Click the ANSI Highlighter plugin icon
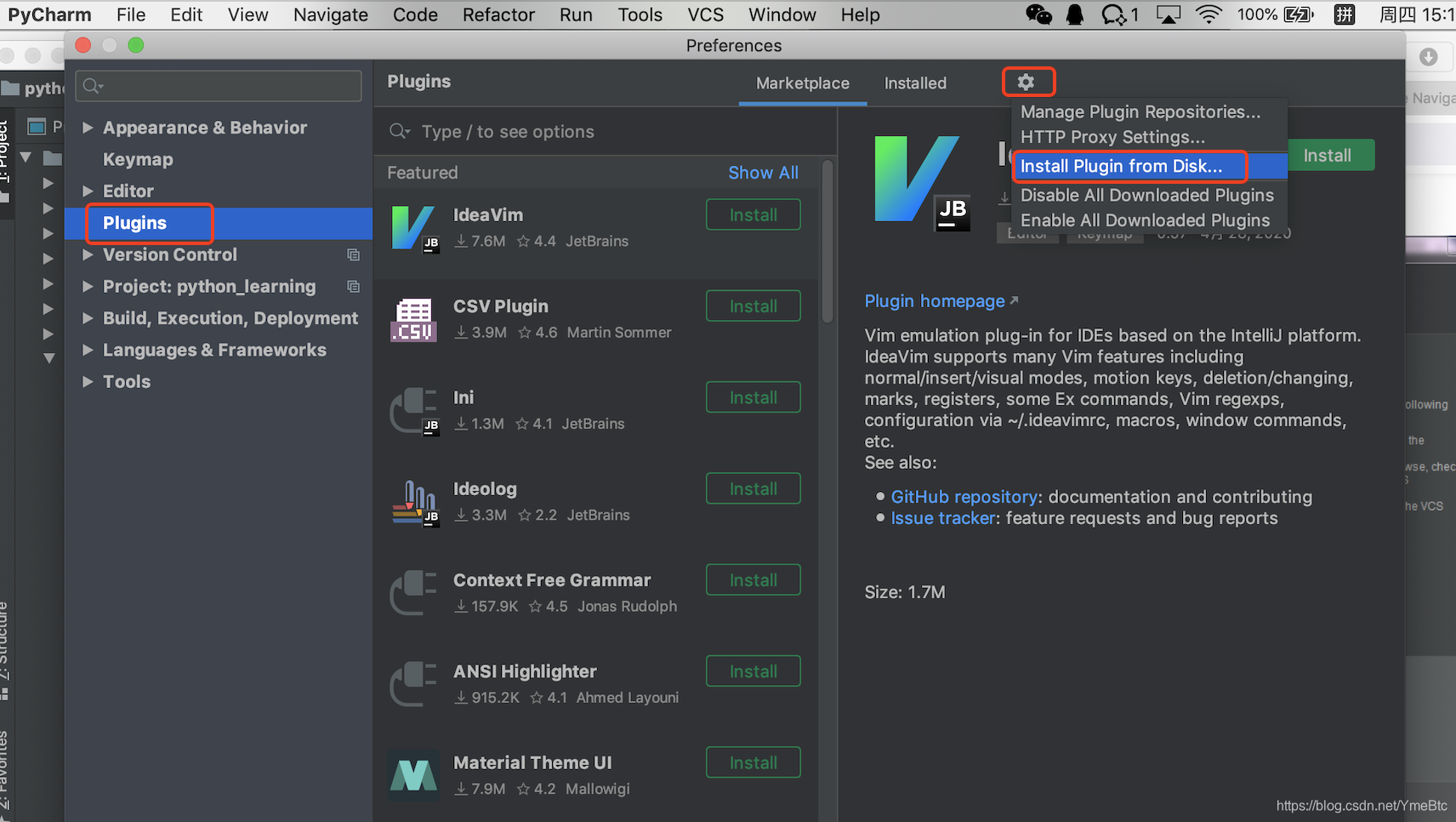 click(414, 684)
